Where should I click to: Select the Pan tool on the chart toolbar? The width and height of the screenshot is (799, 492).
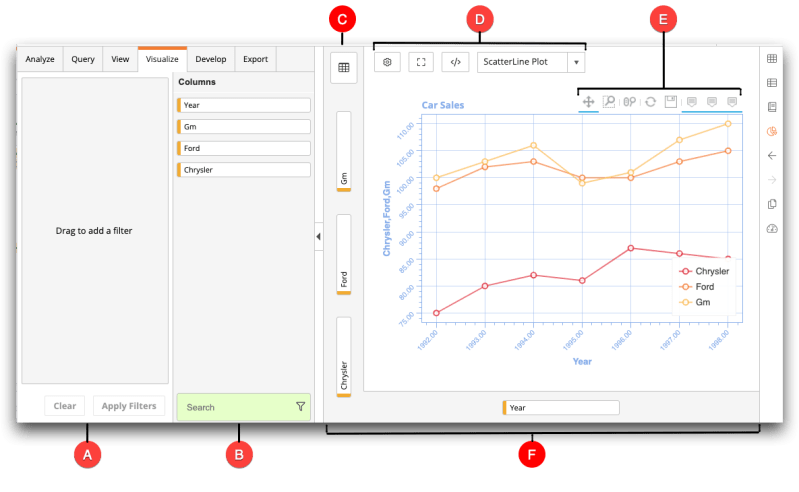pyautogui.click(x=589, y=102)
